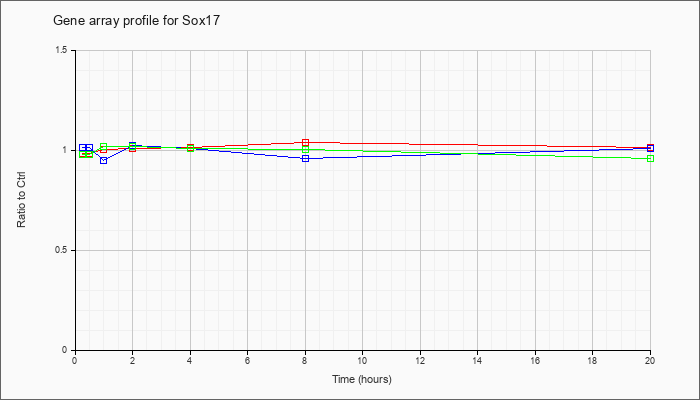Select the red data marker at 8 hours
This screenshot has width=700, height=400.
305,142
